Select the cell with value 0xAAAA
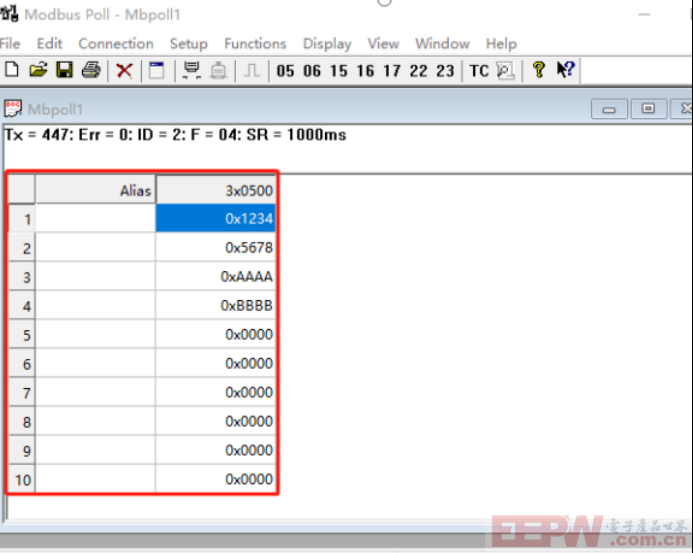 click(216, 276)
